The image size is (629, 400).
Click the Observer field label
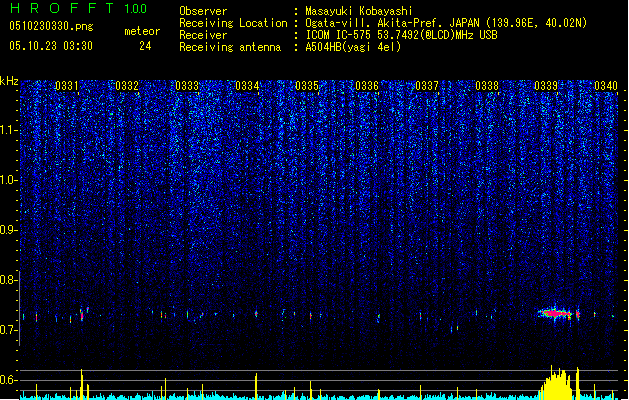[x=203, y=11]
